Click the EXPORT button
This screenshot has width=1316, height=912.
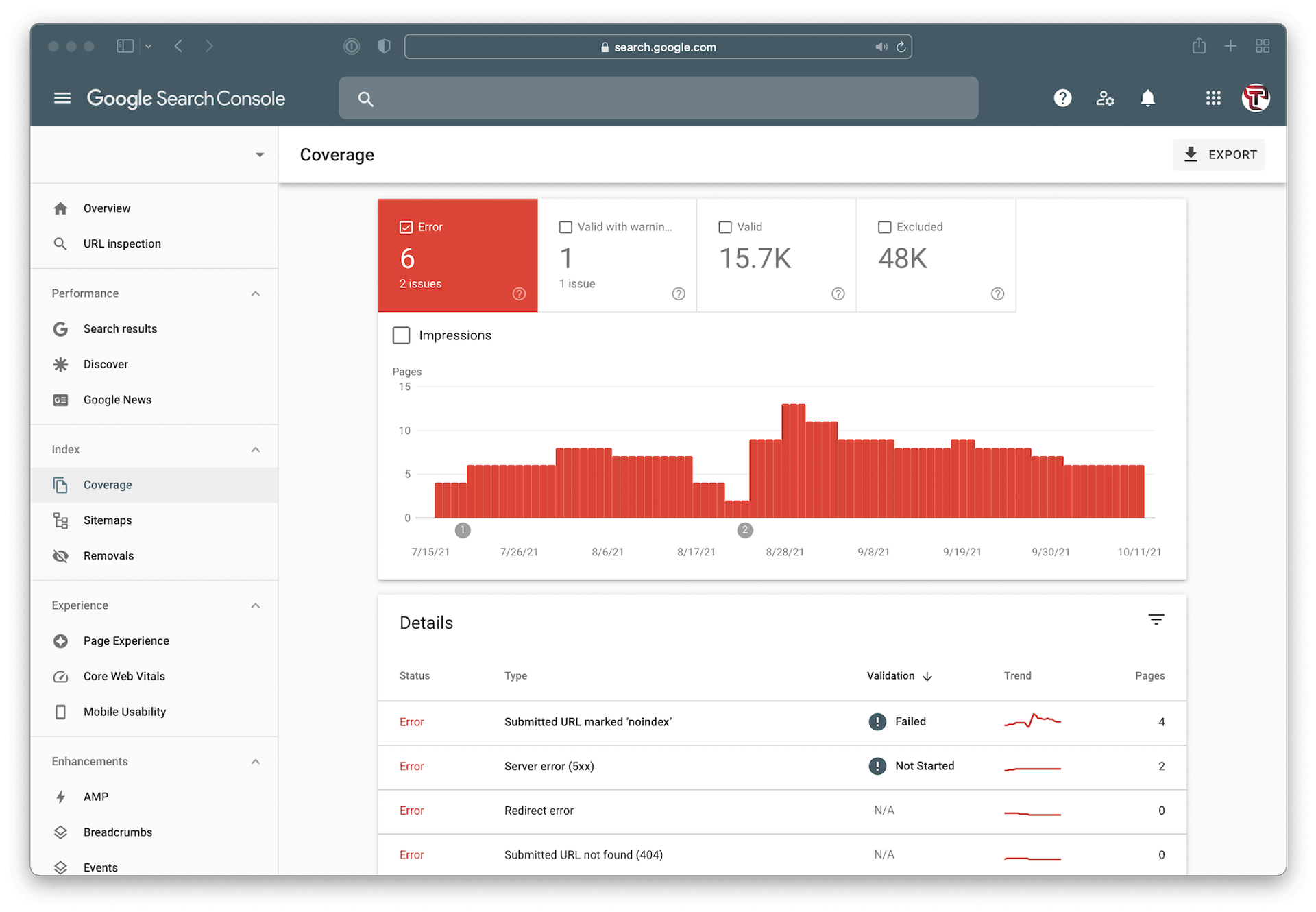pyautogui.click(x=1219, y=155)
